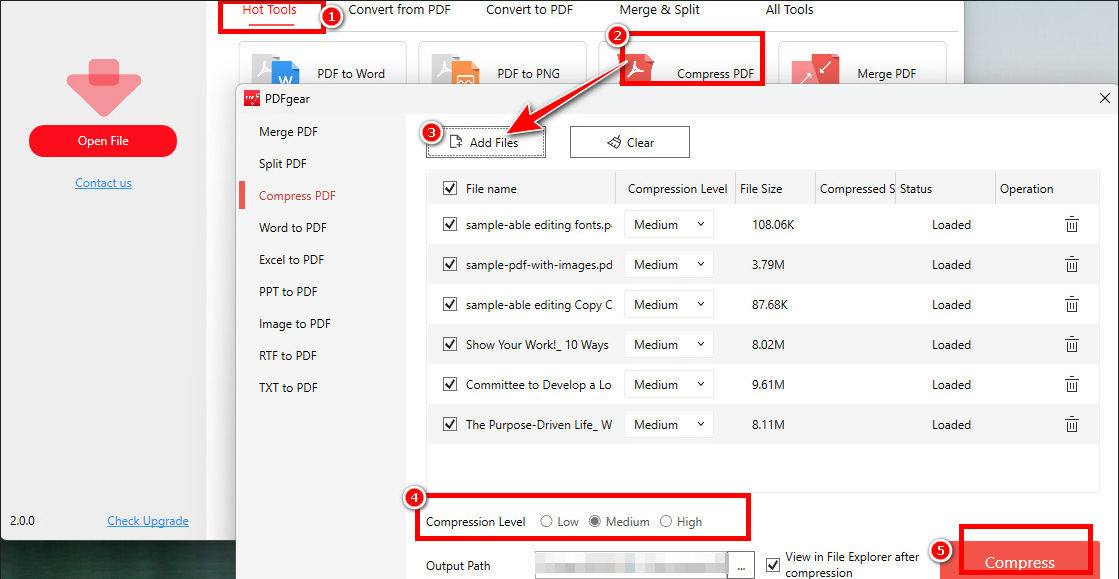Viewport: 1119px width, 579px height.
Task: Select Excel to PDF in sidebar
Action: tap(293, 260)
